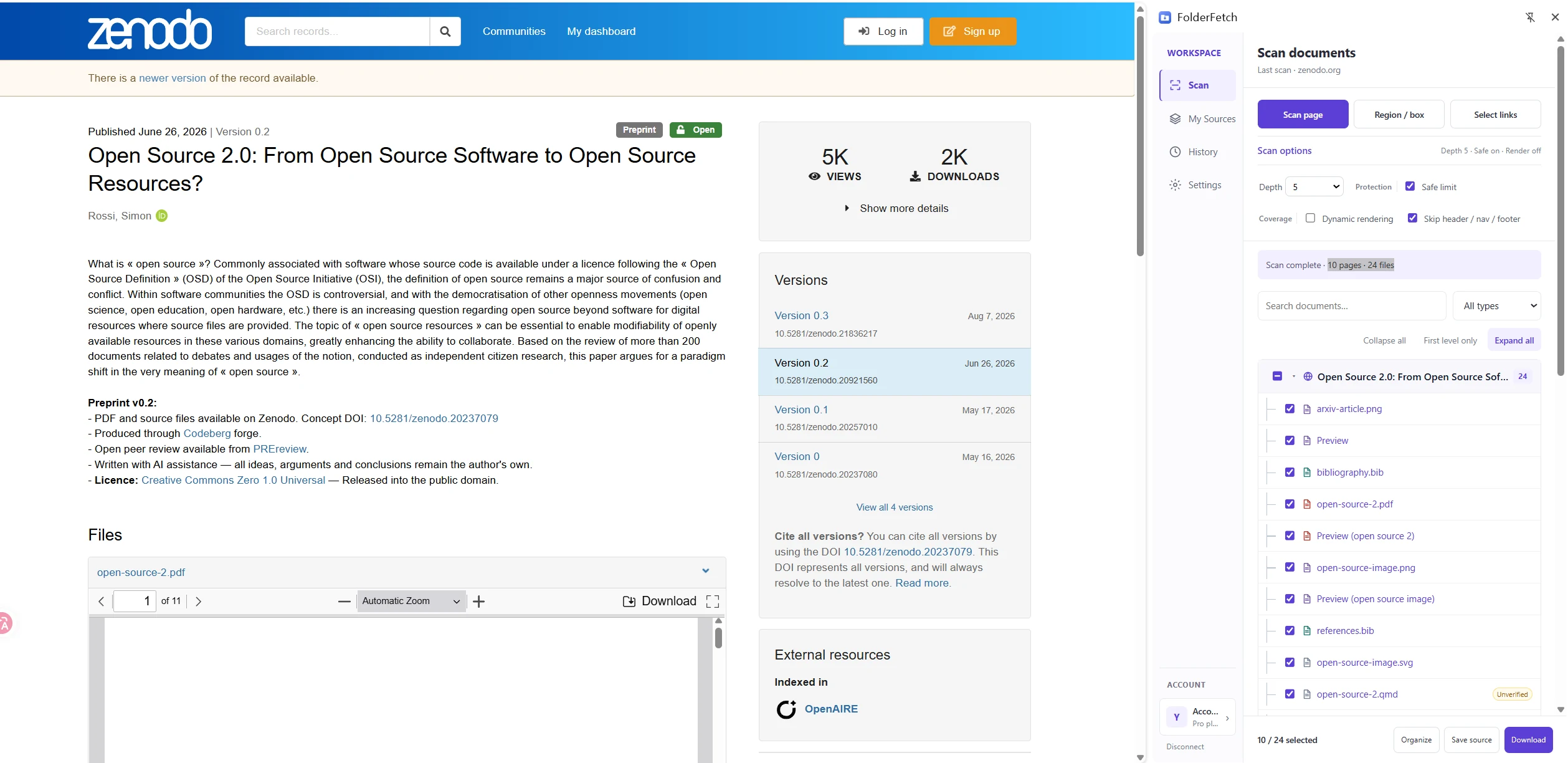Viewport: 1568px width, 763px height.
Task: Go to next PDF page arrow
Action: pos(198,602)
